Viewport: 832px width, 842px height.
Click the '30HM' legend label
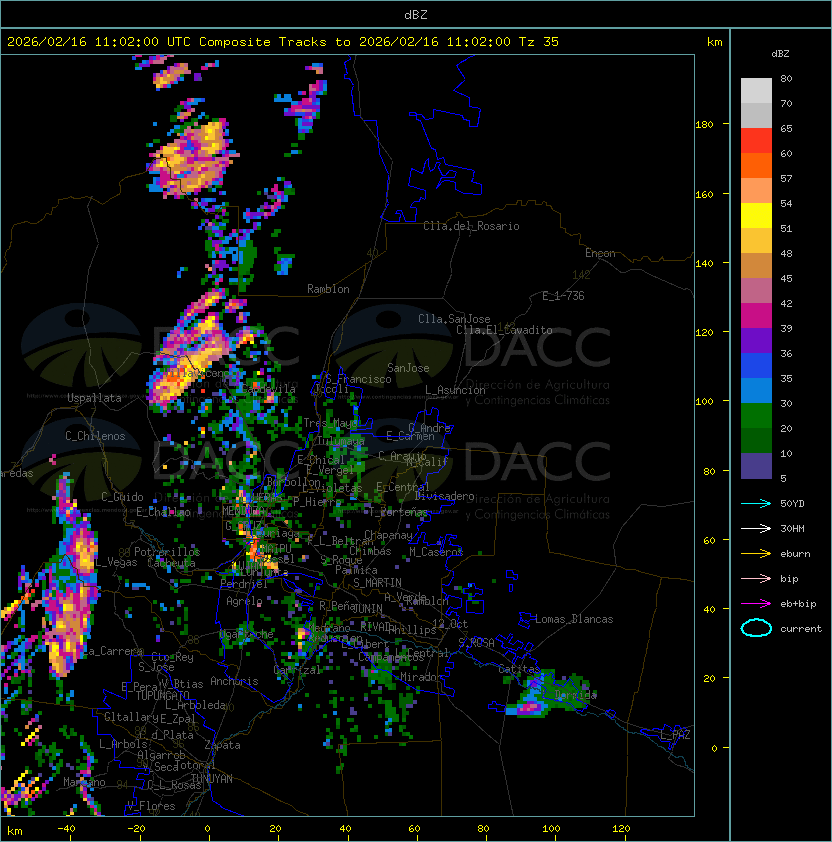click(792, 528)
